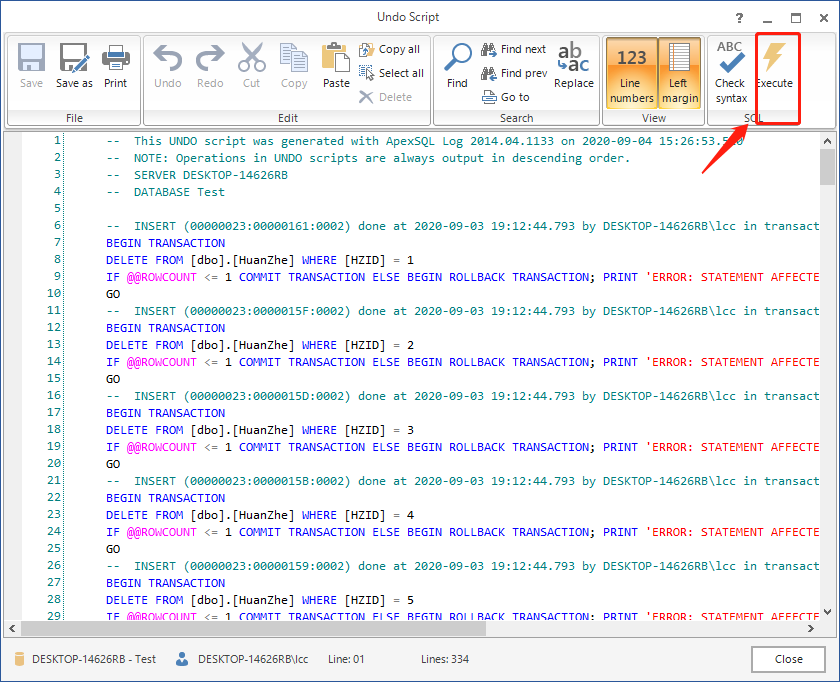This screenshot has width=840, height=682.
Task: Click the user icon in status bar
Action: point(182,659)
